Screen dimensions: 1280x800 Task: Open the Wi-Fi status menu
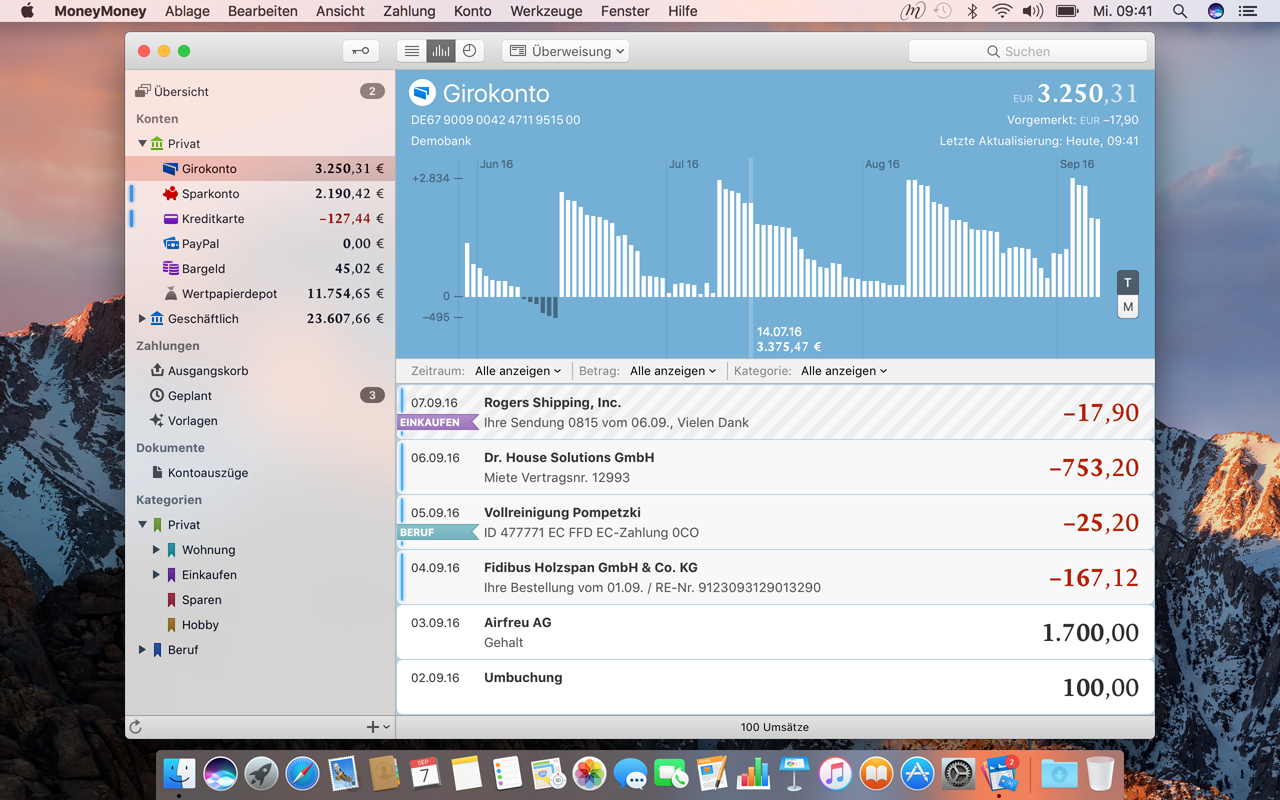pyautogui.click(x=1002, y=11)
